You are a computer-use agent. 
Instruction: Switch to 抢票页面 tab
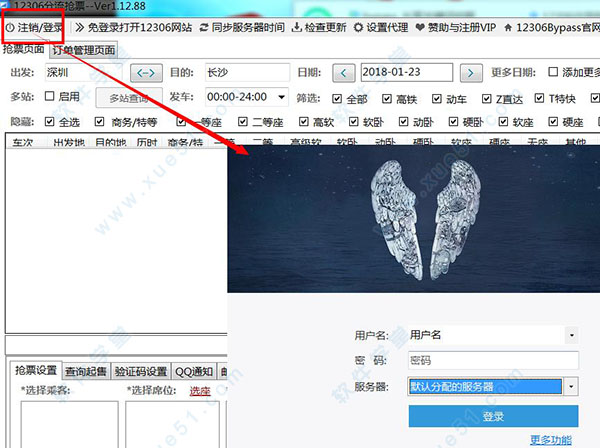(x=23, y=49)
